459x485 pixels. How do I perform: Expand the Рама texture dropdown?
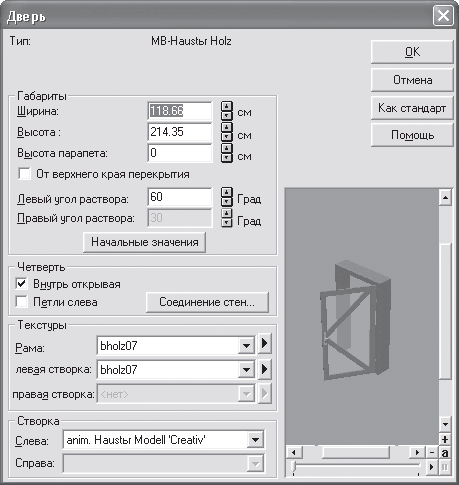tap(246, 345)
